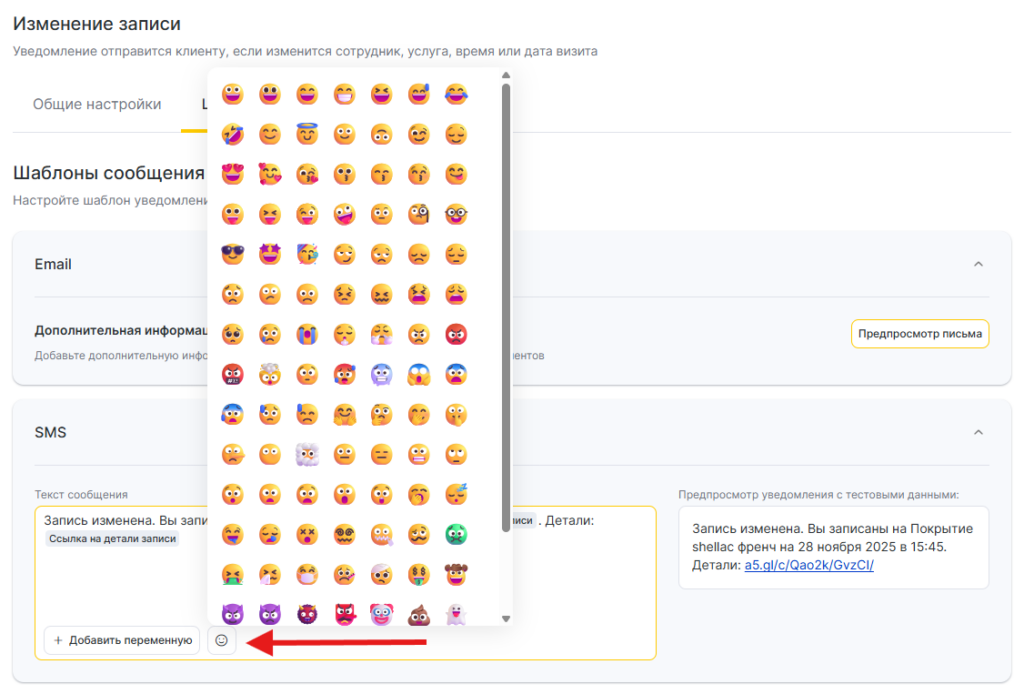
Task: Select the sleeping face with Zzz emoji
Action: tap(456, 494)
